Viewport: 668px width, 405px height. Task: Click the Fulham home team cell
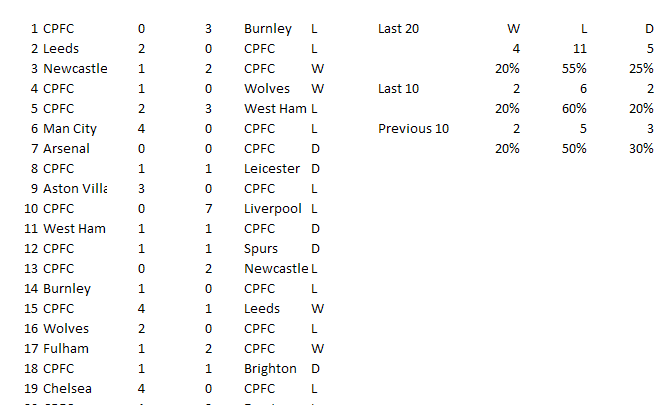click(66, 349)
